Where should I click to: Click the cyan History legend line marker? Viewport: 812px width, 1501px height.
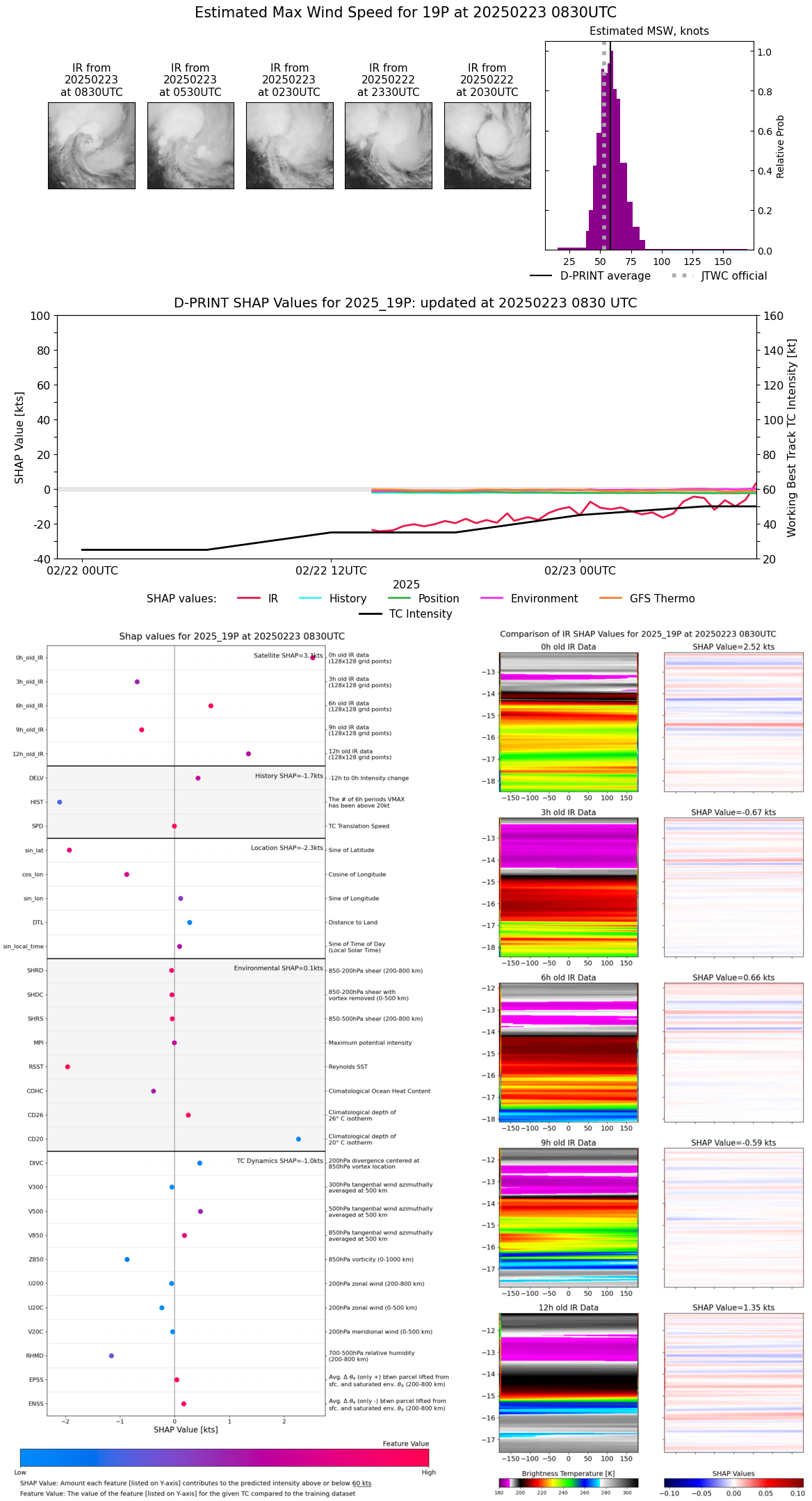(310, 598)
